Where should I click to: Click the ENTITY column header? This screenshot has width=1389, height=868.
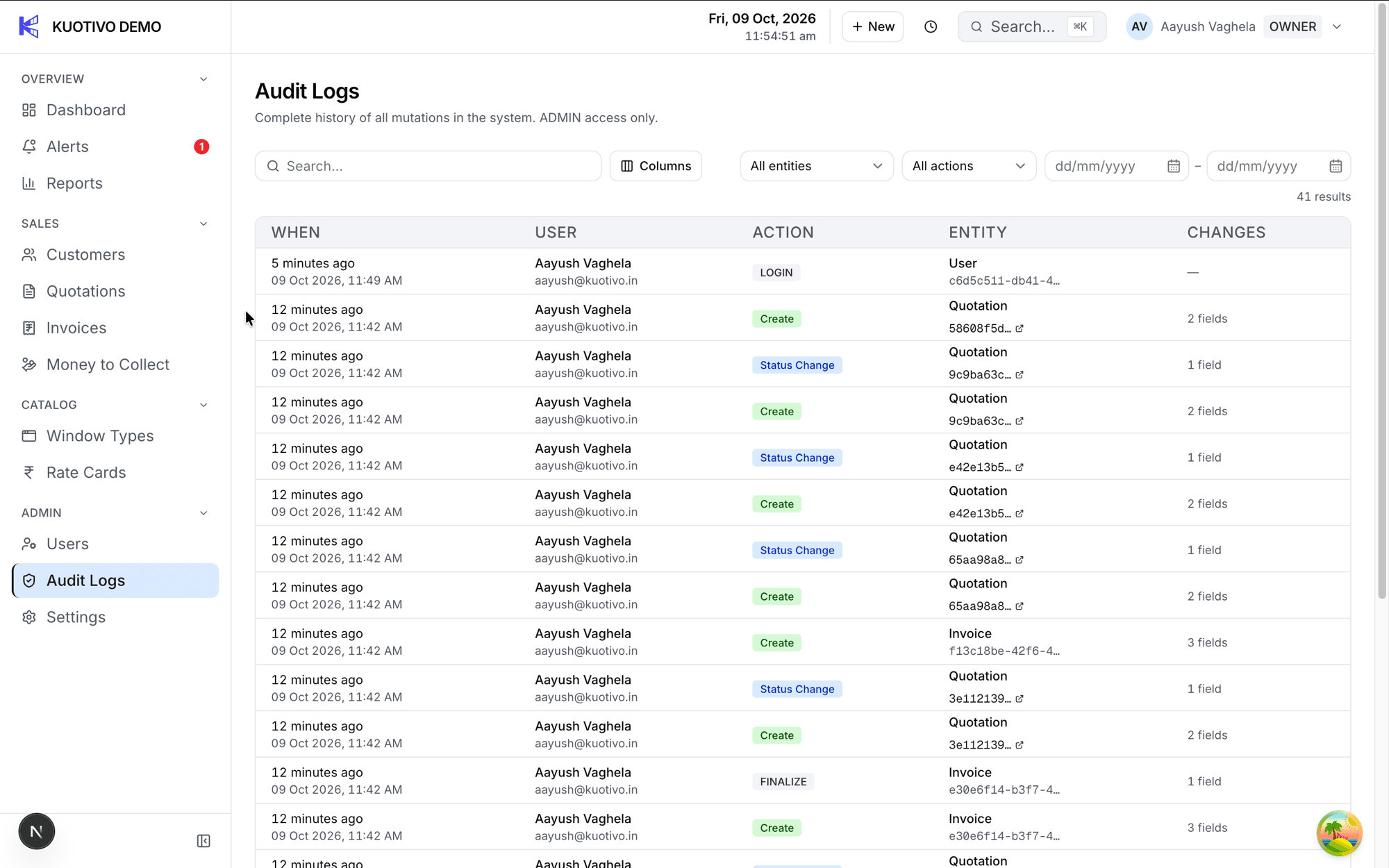[977, 233]
